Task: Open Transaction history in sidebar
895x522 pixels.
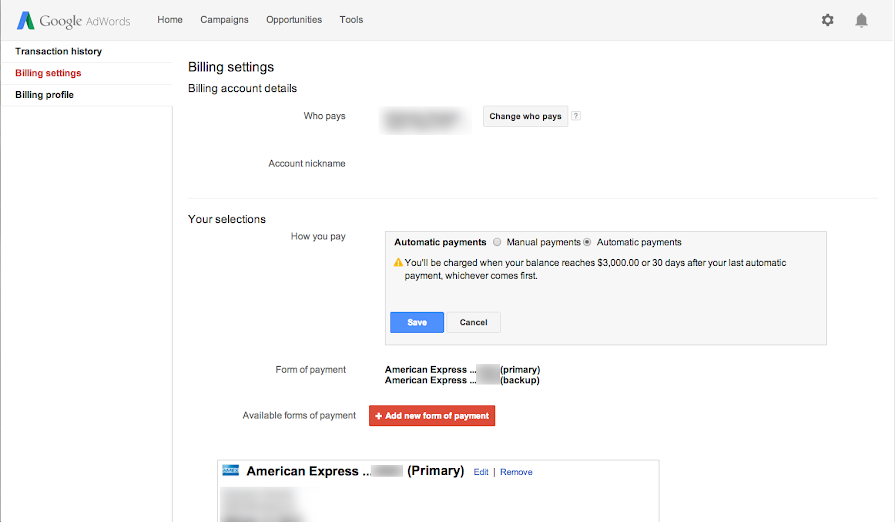Action: [x=58, y=51]
